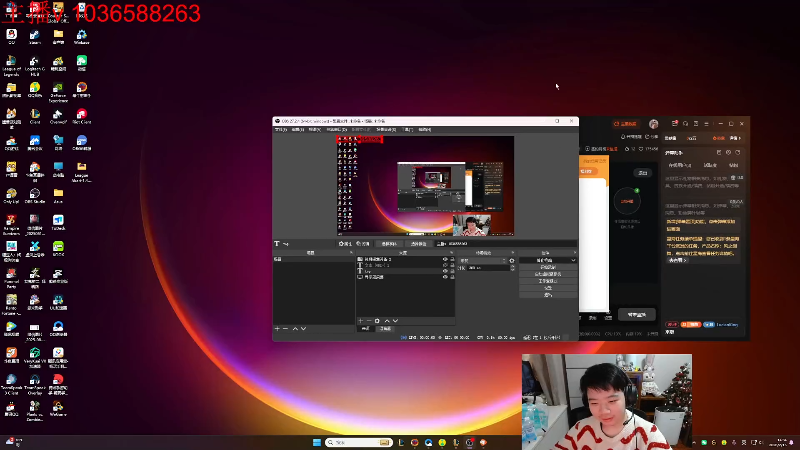Select the video capture device source row
The image size is (800, 450).
(406, 259)
